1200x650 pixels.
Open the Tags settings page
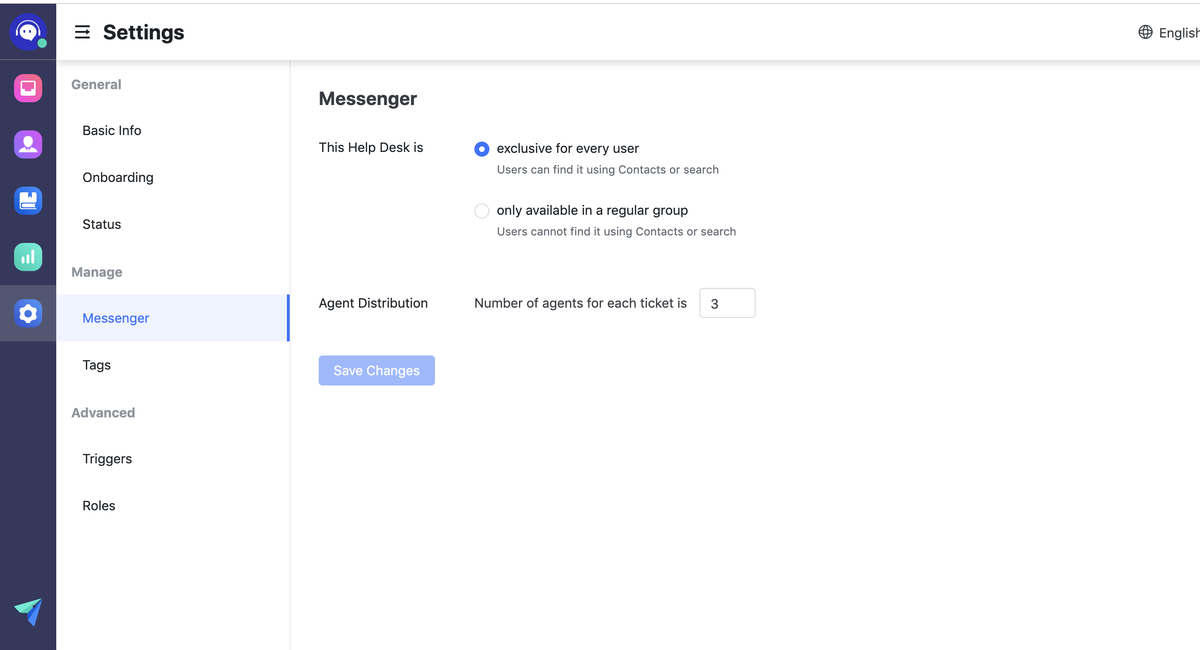point(97,365)
